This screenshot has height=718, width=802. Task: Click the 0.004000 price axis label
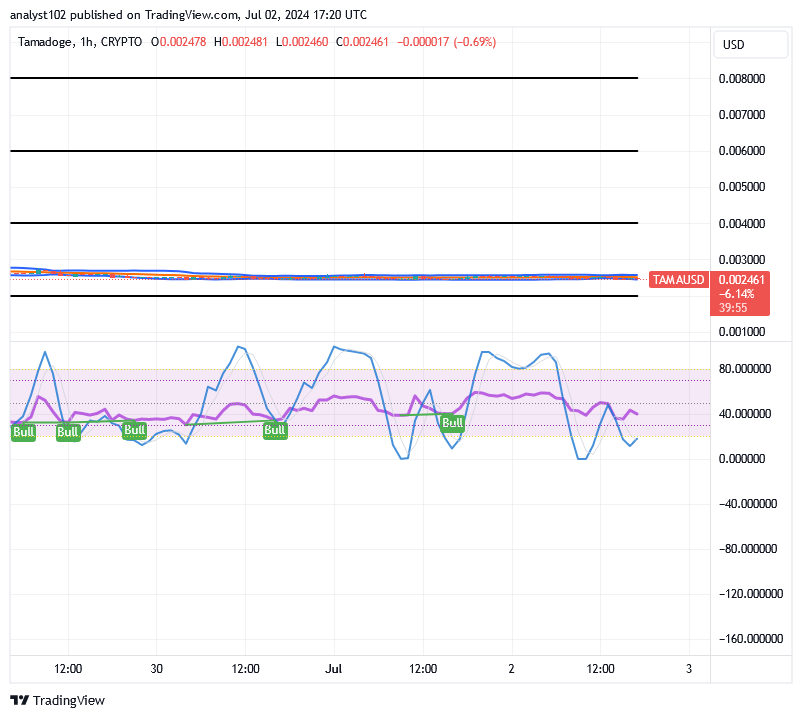742,223
